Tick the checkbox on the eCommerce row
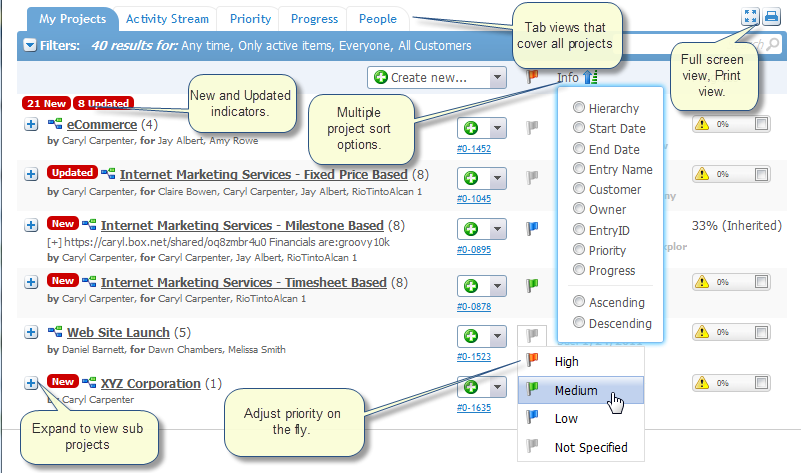 (x=762, y=124)
